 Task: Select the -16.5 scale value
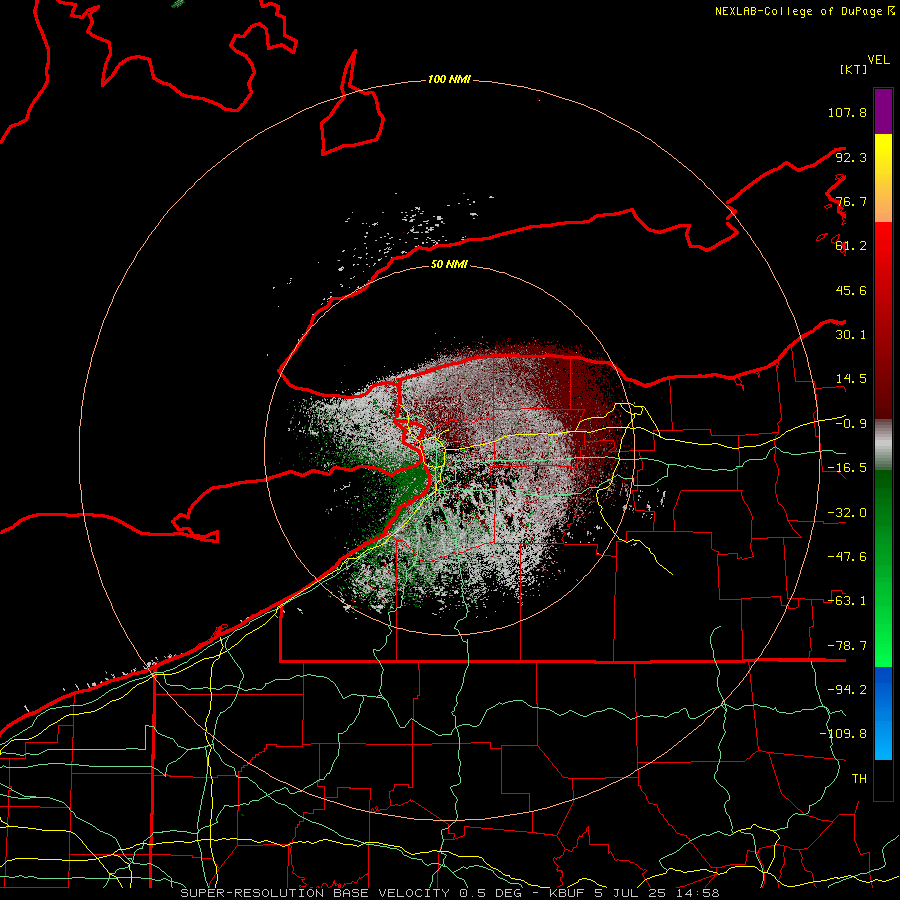847,468
